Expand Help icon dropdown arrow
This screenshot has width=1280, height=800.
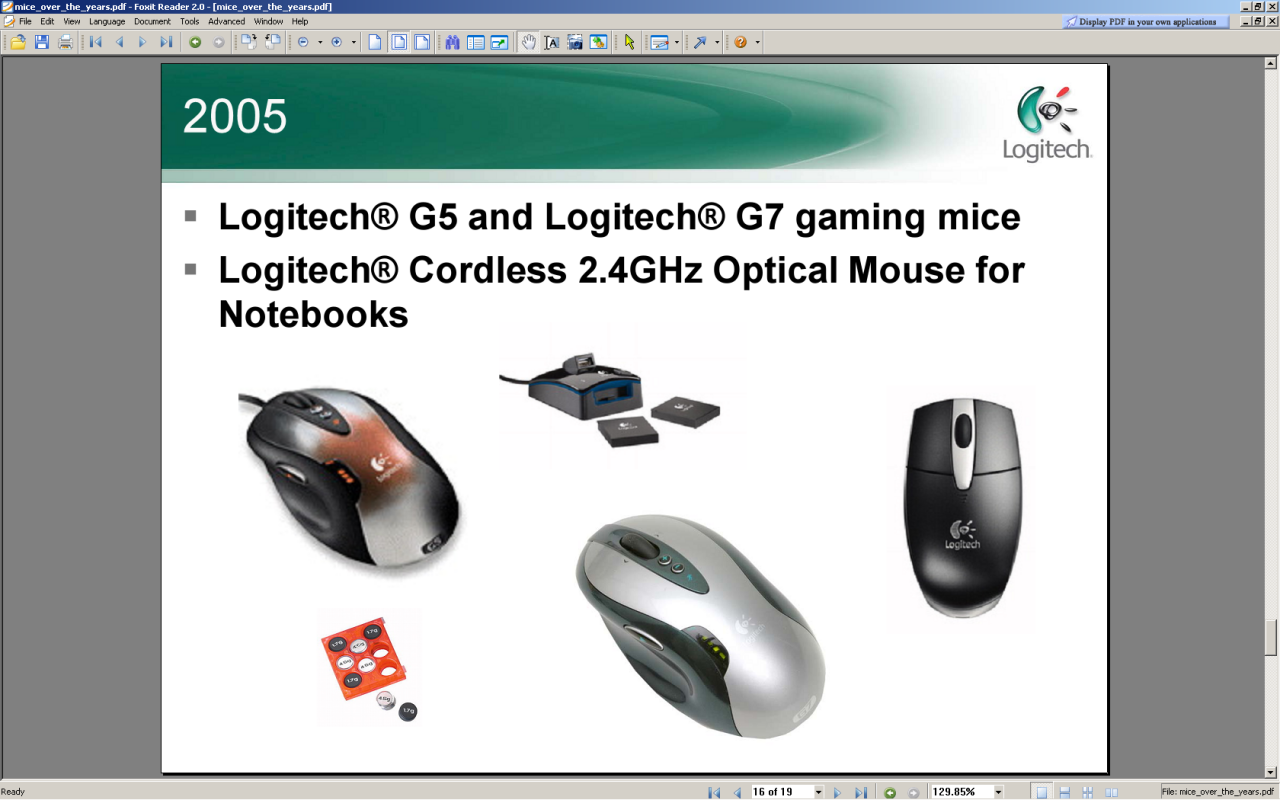(758, 42)
